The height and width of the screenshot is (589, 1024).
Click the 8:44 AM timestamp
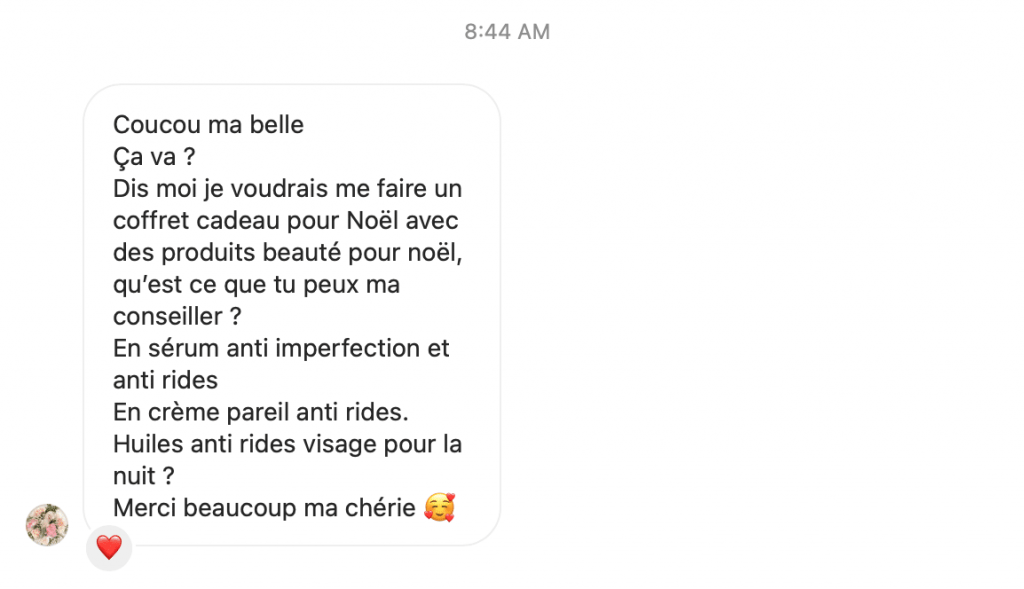tap(507, 32)
